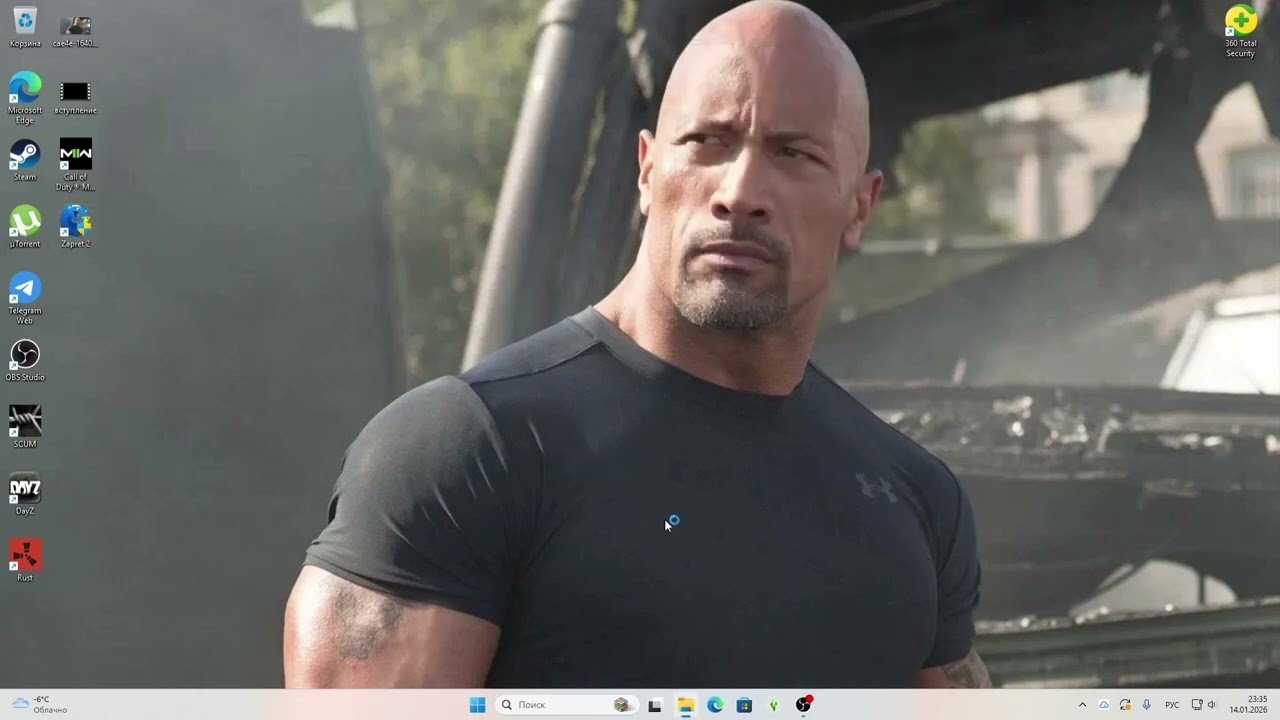Open the Корзина recycle bin icon
This screenshot has height=720, width=1280.
(x=25, y=27)
